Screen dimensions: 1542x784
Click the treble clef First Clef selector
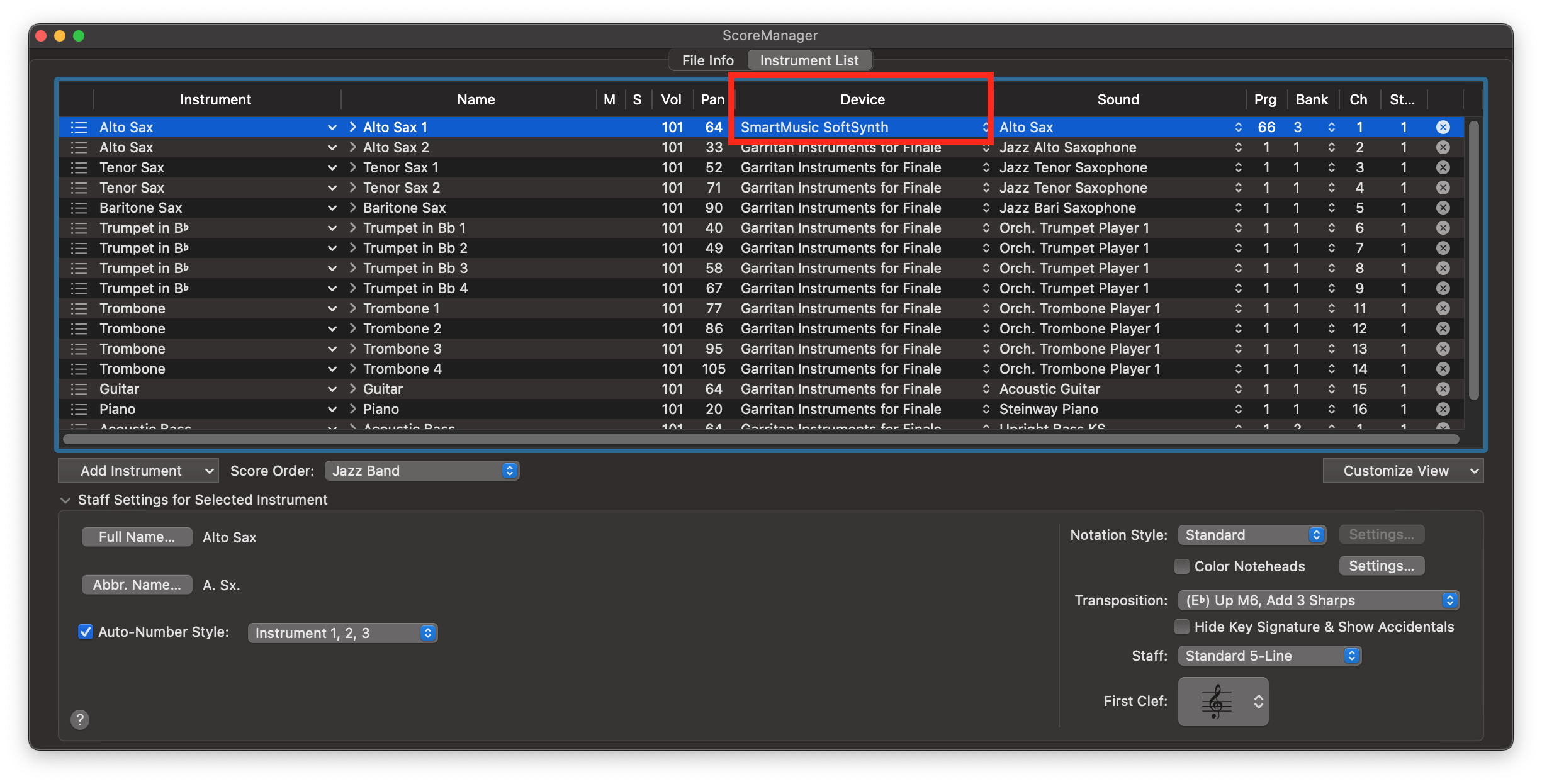[x=1223, y=701]
